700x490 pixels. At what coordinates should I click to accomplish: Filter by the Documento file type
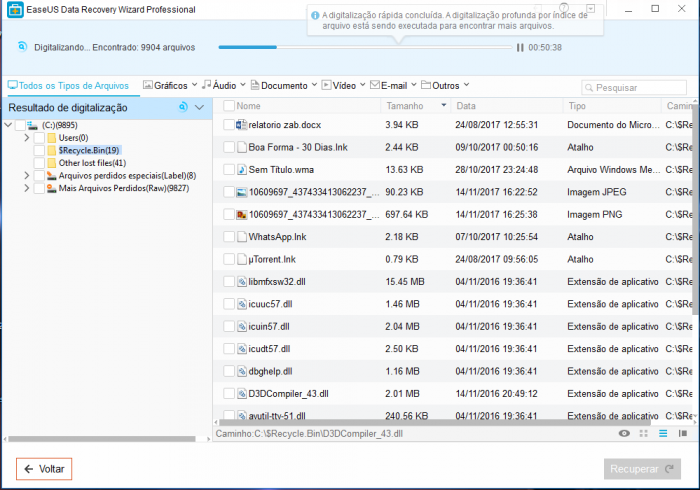tap(279, 85)
